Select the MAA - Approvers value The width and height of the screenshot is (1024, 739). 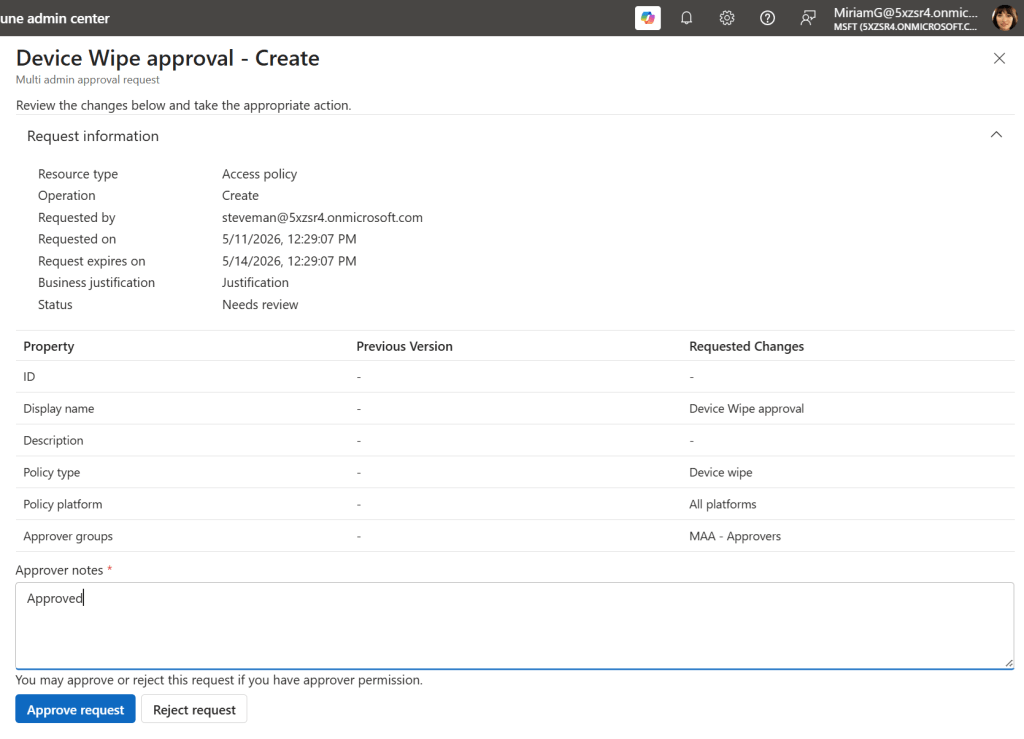click(735, 536)
